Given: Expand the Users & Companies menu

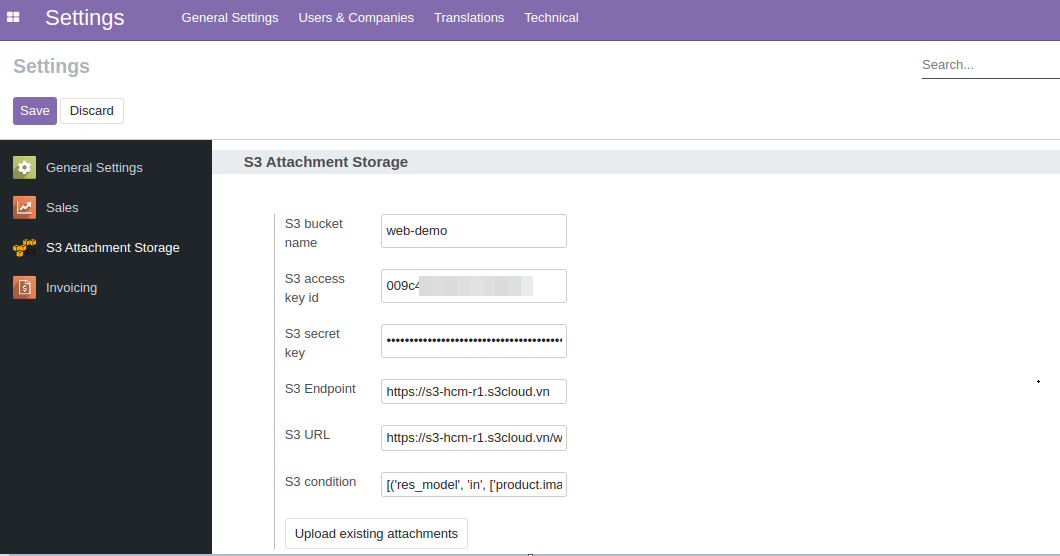Looking at the screenshot, I should (356, 18).
